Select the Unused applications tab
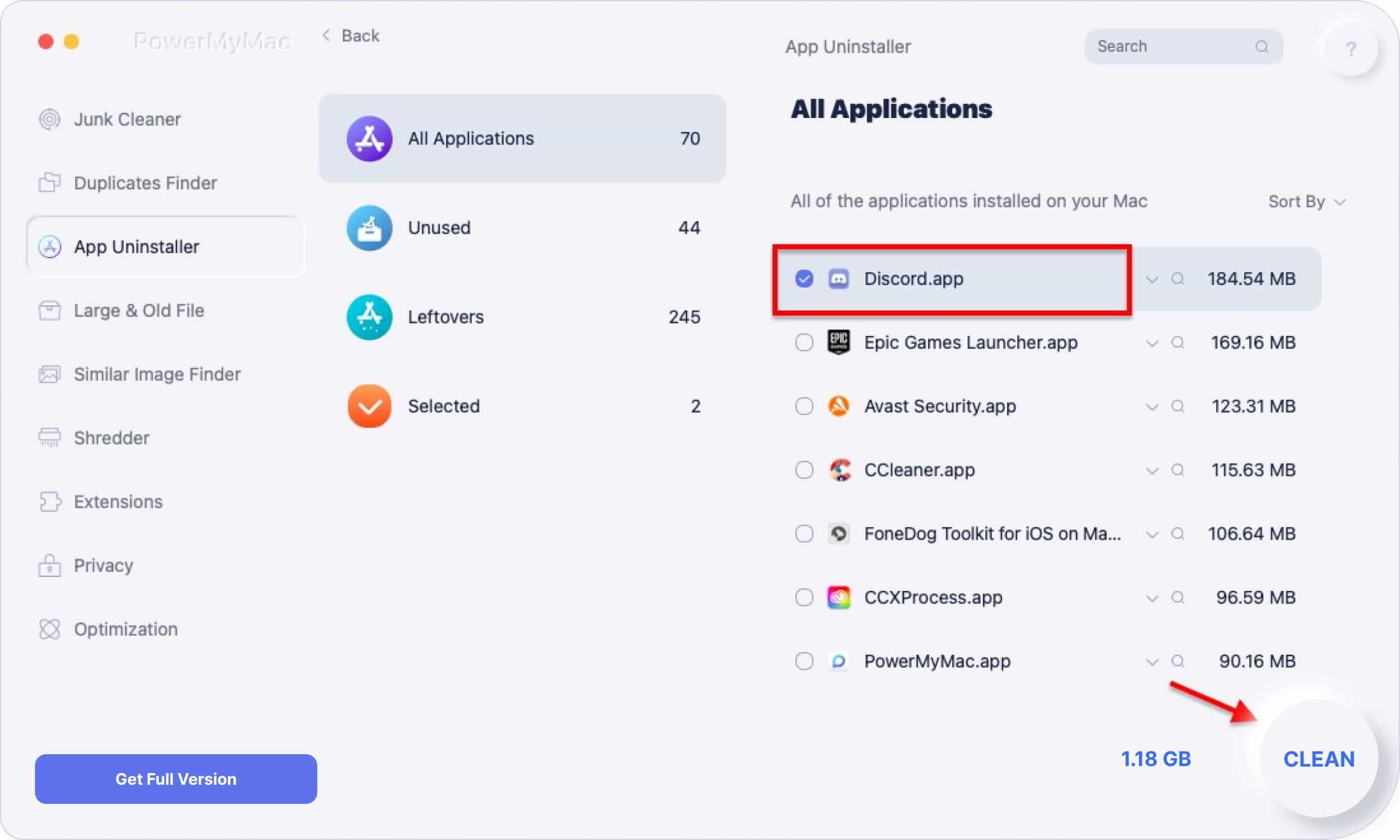 point(521,227)
